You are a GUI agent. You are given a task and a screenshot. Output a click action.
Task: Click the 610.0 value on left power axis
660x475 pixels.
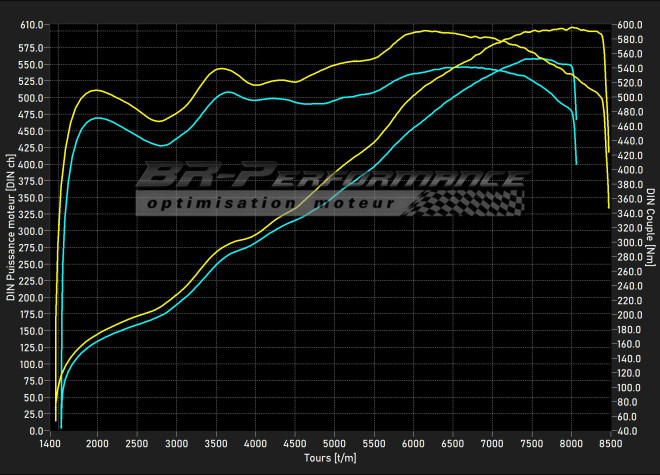click(32, 25)
